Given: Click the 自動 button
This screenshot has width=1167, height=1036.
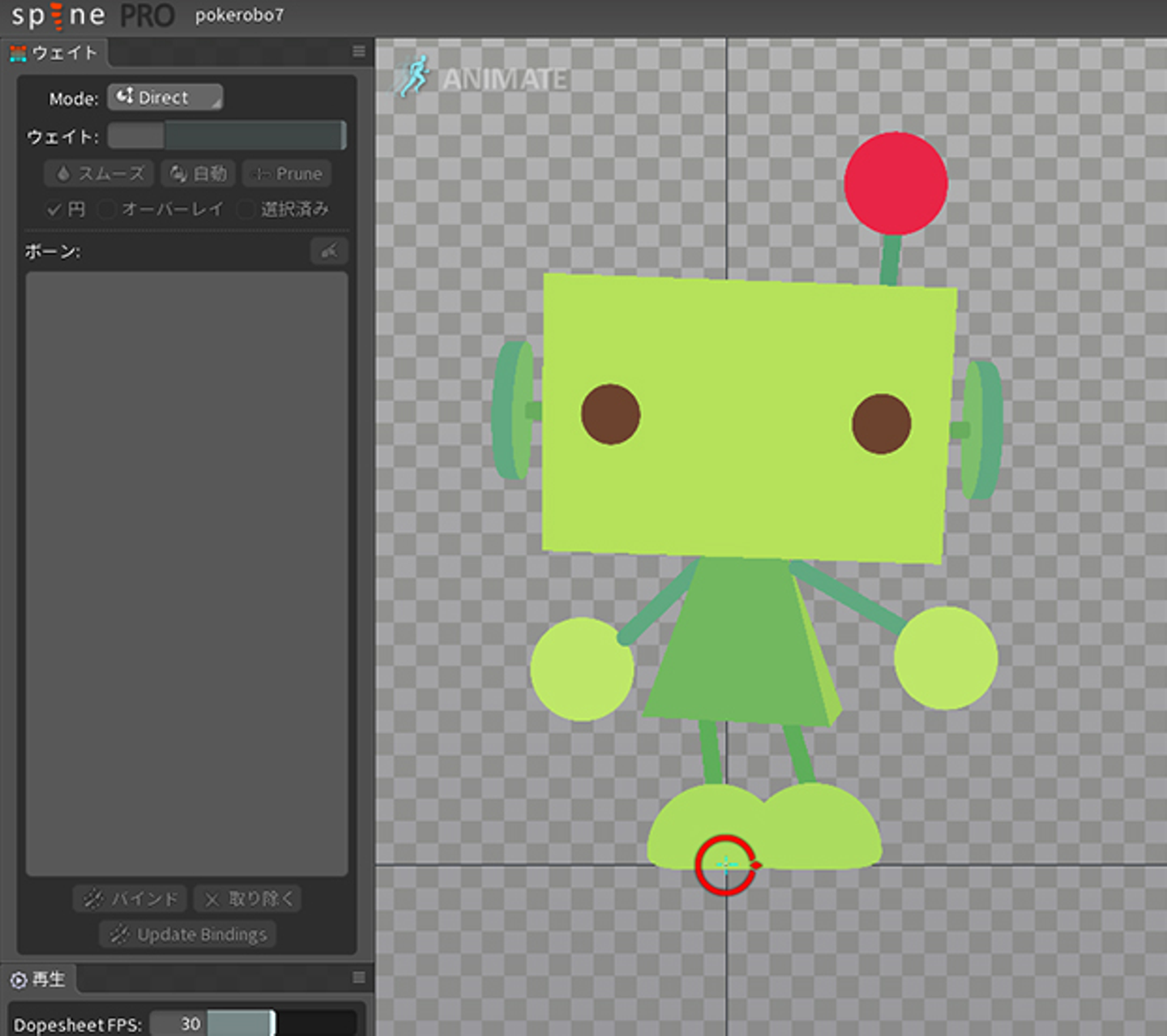Looking at the screenshot, I should pyautogui.click(x=199, y=173).
